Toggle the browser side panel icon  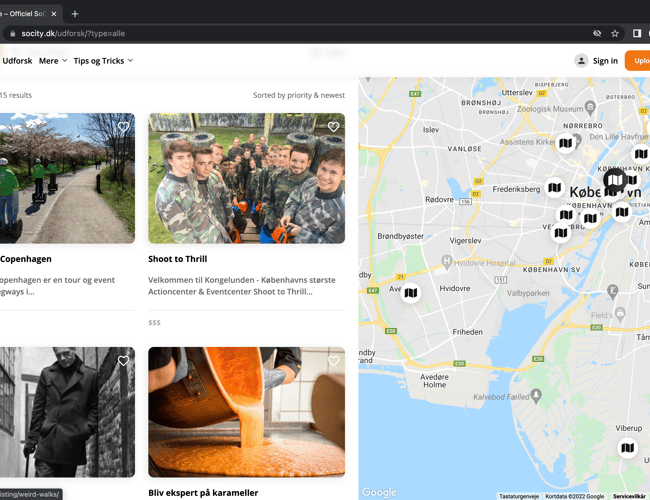click(x=637, y=34)
